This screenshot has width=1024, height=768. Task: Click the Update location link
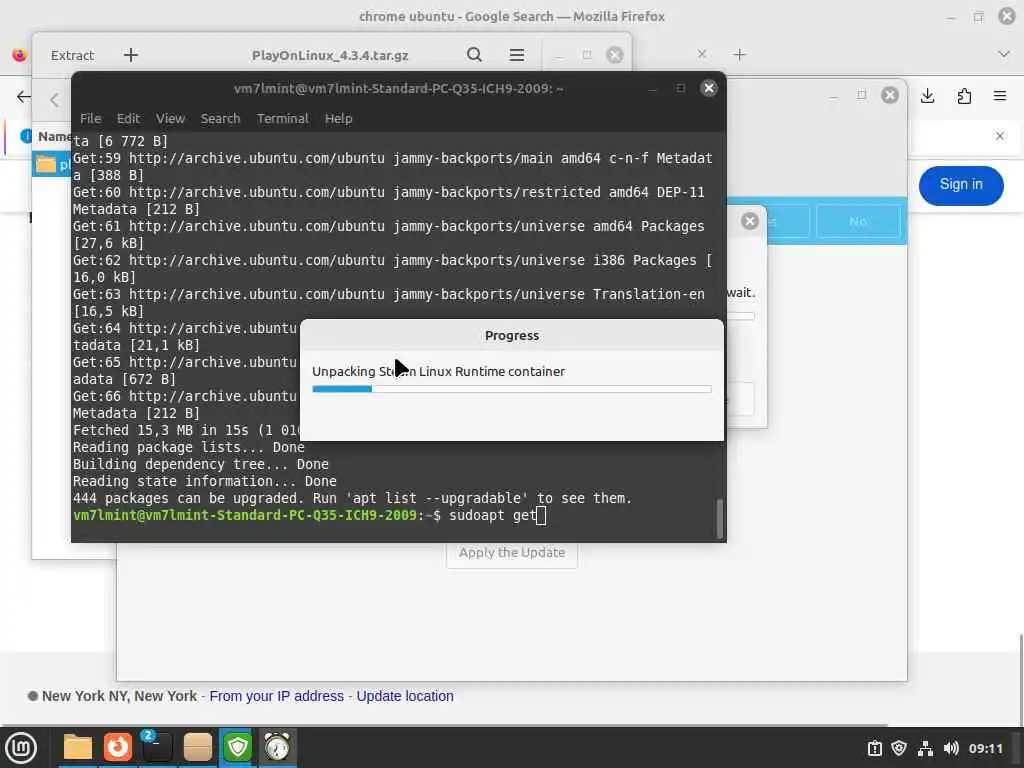(x=405, y=696)
